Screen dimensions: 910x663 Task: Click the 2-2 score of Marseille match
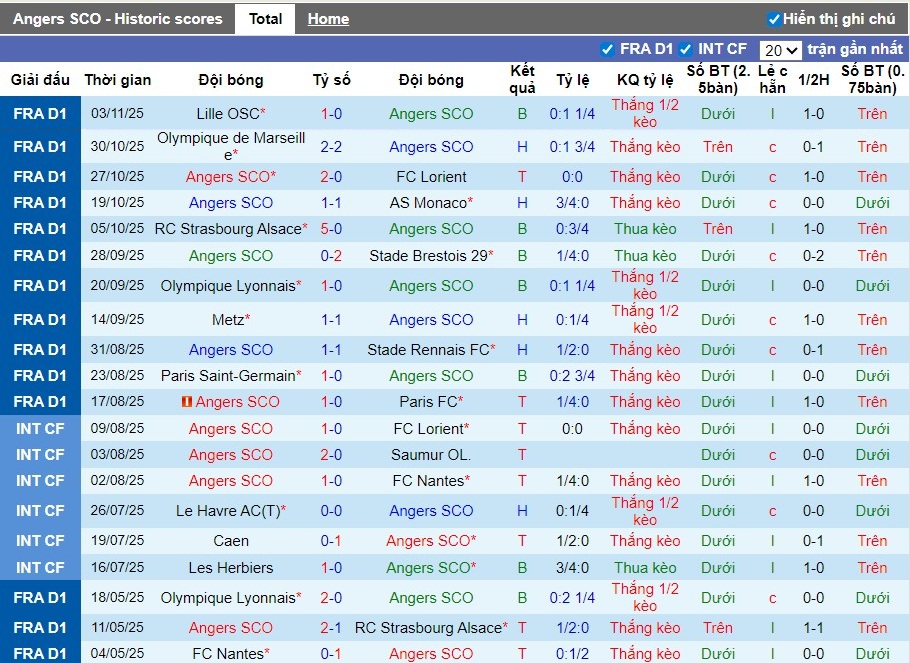[331, 147]
